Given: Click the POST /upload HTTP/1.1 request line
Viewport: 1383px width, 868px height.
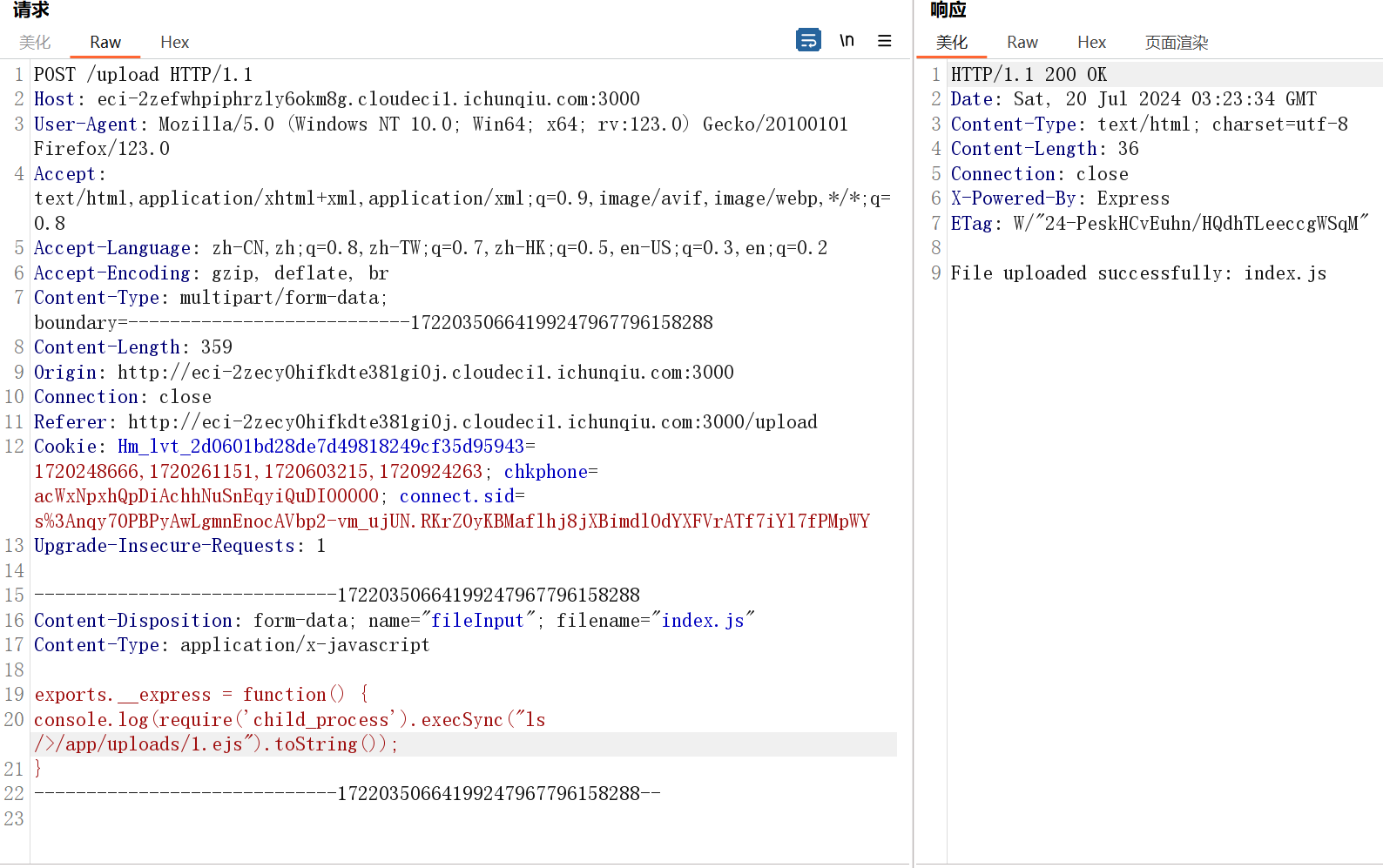Looking at the screenshot, I should 144,75.
